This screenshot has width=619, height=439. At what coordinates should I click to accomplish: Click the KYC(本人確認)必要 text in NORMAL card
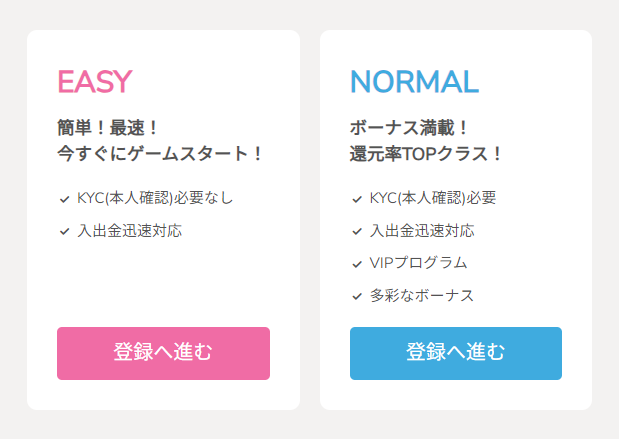point(433,198)
